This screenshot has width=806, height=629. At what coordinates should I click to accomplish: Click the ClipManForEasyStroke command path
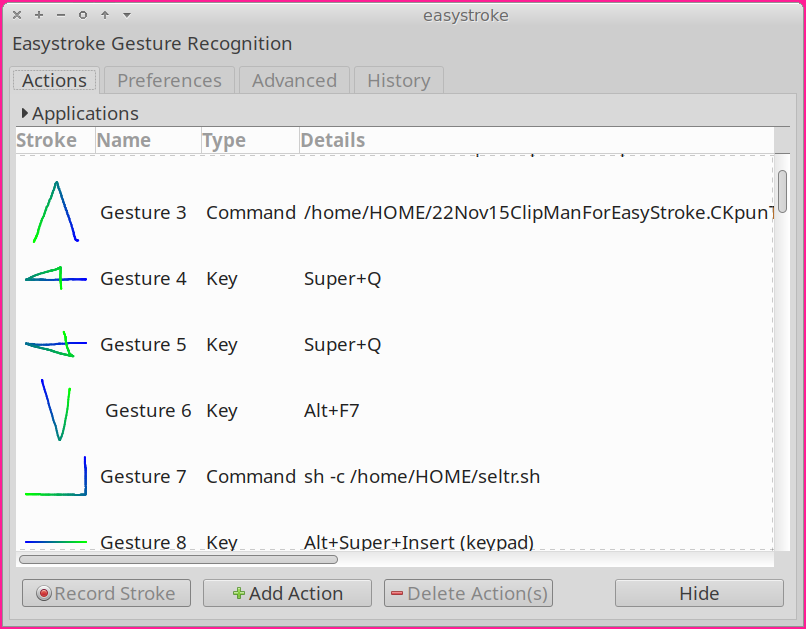point(539,212)
